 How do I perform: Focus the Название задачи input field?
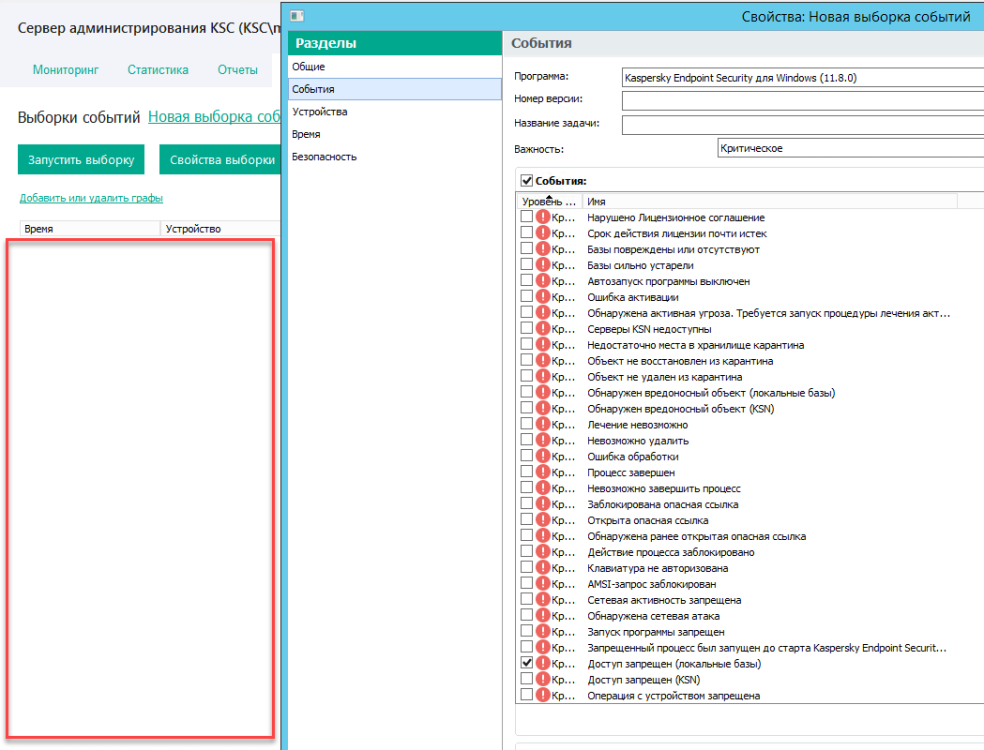[x=803, y=124]
